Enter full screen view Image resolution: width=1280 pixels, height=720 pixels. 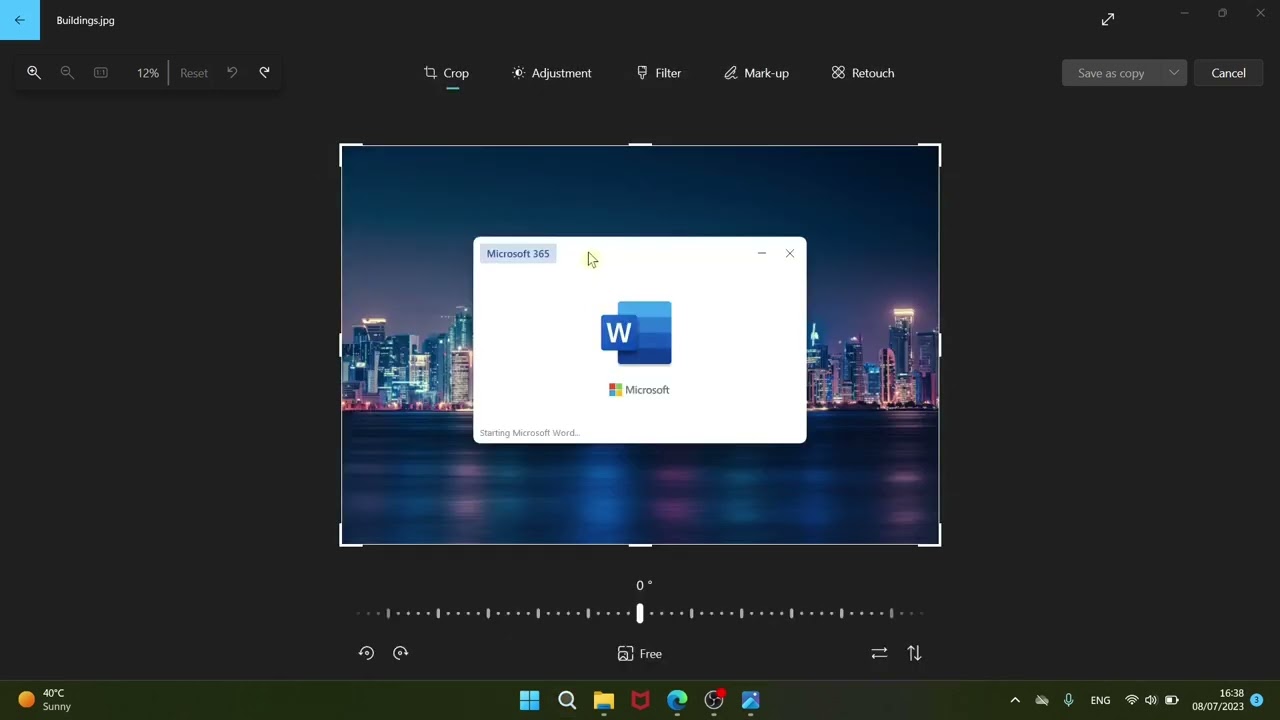(1108, 19)
